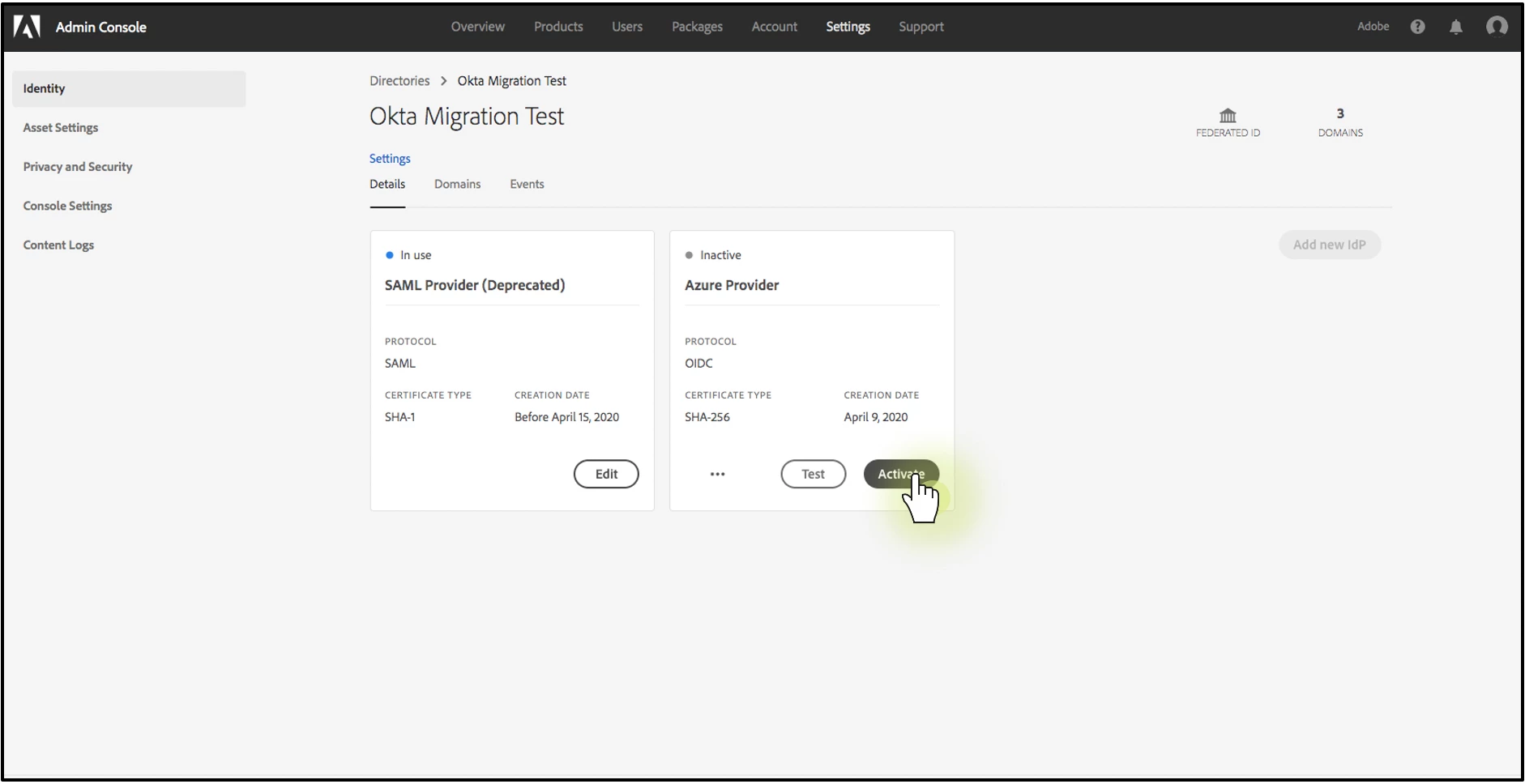The height and width of the screenshot is (784, 1525).
Task: Go to the Overview menu
Action: [x=478, y=27]
